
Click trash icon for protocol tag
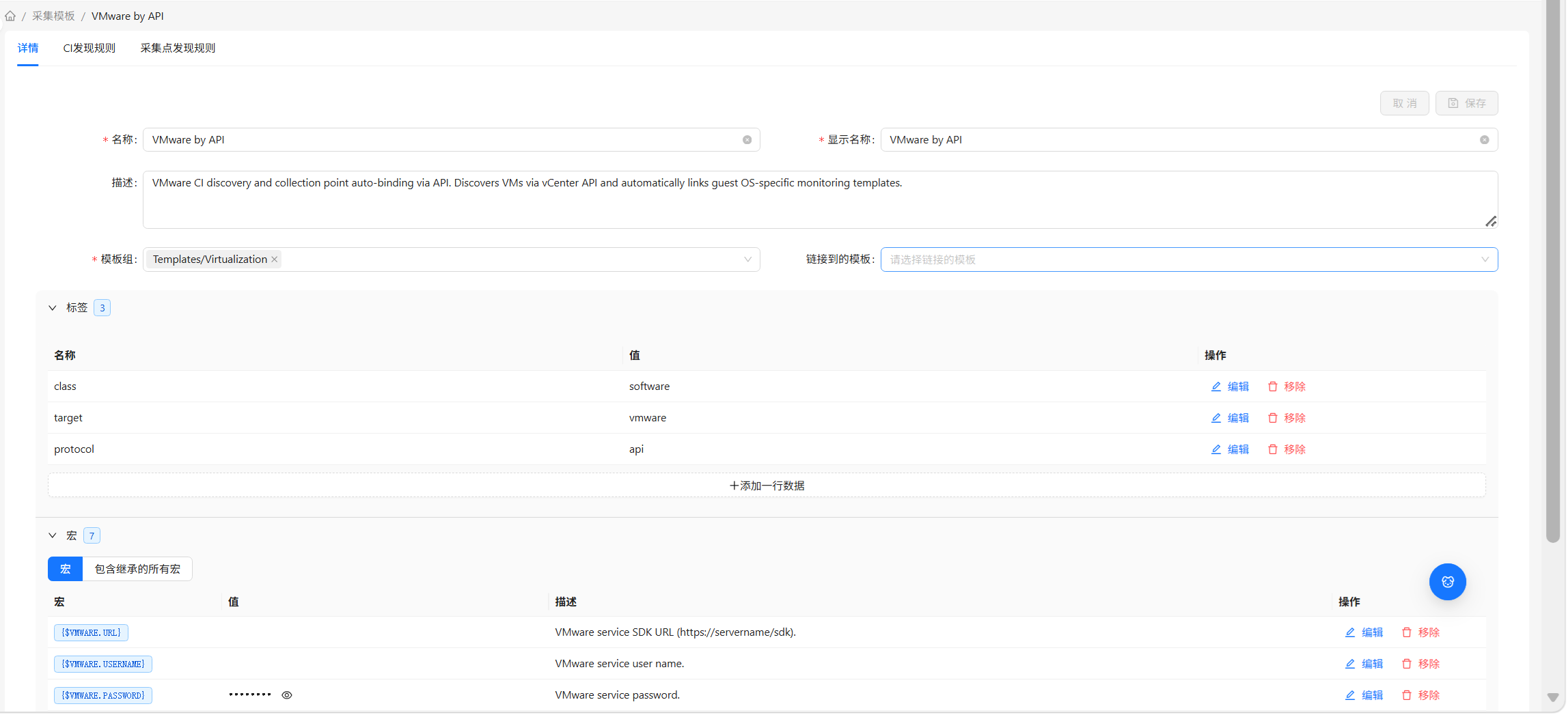(x=1272, y=449)
